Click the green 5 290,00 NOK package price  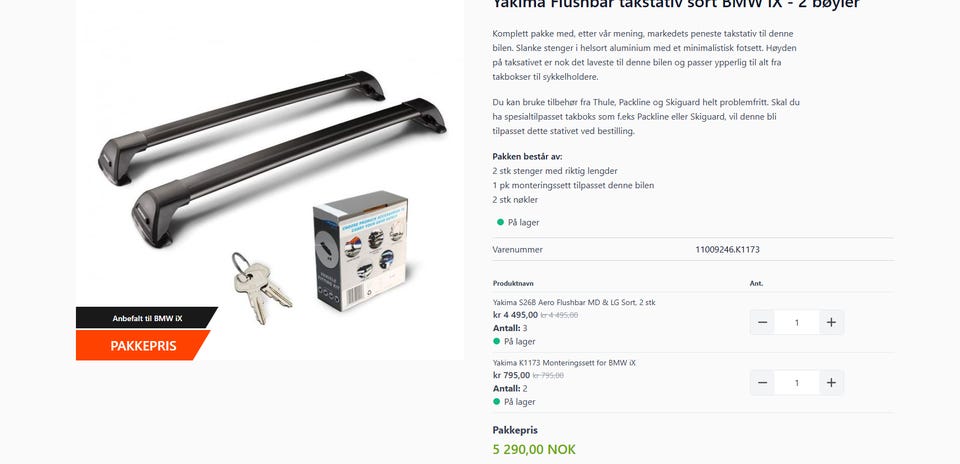coord(534,449)
